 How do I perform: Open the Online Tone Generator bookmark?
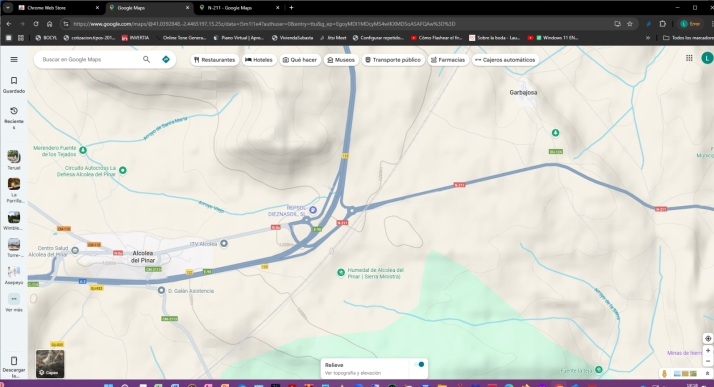coord(181,38)
